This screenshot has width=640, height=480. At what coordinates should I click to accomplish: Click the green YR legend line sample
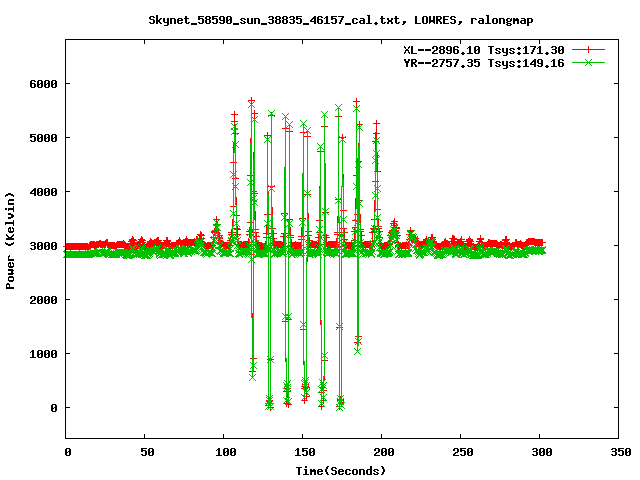(x=588, y=62)
